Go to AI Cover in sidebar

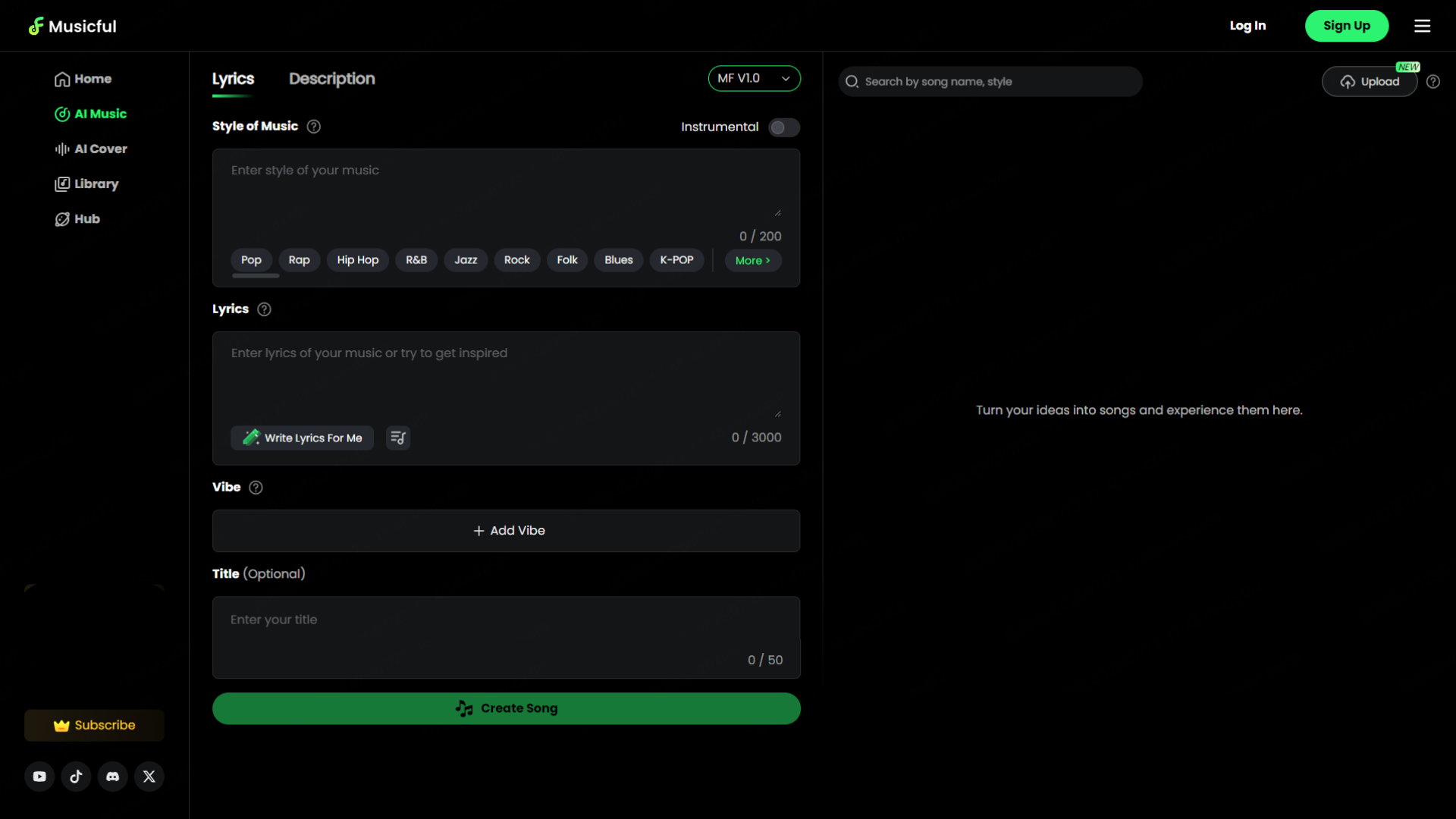[x=91, y=149]
